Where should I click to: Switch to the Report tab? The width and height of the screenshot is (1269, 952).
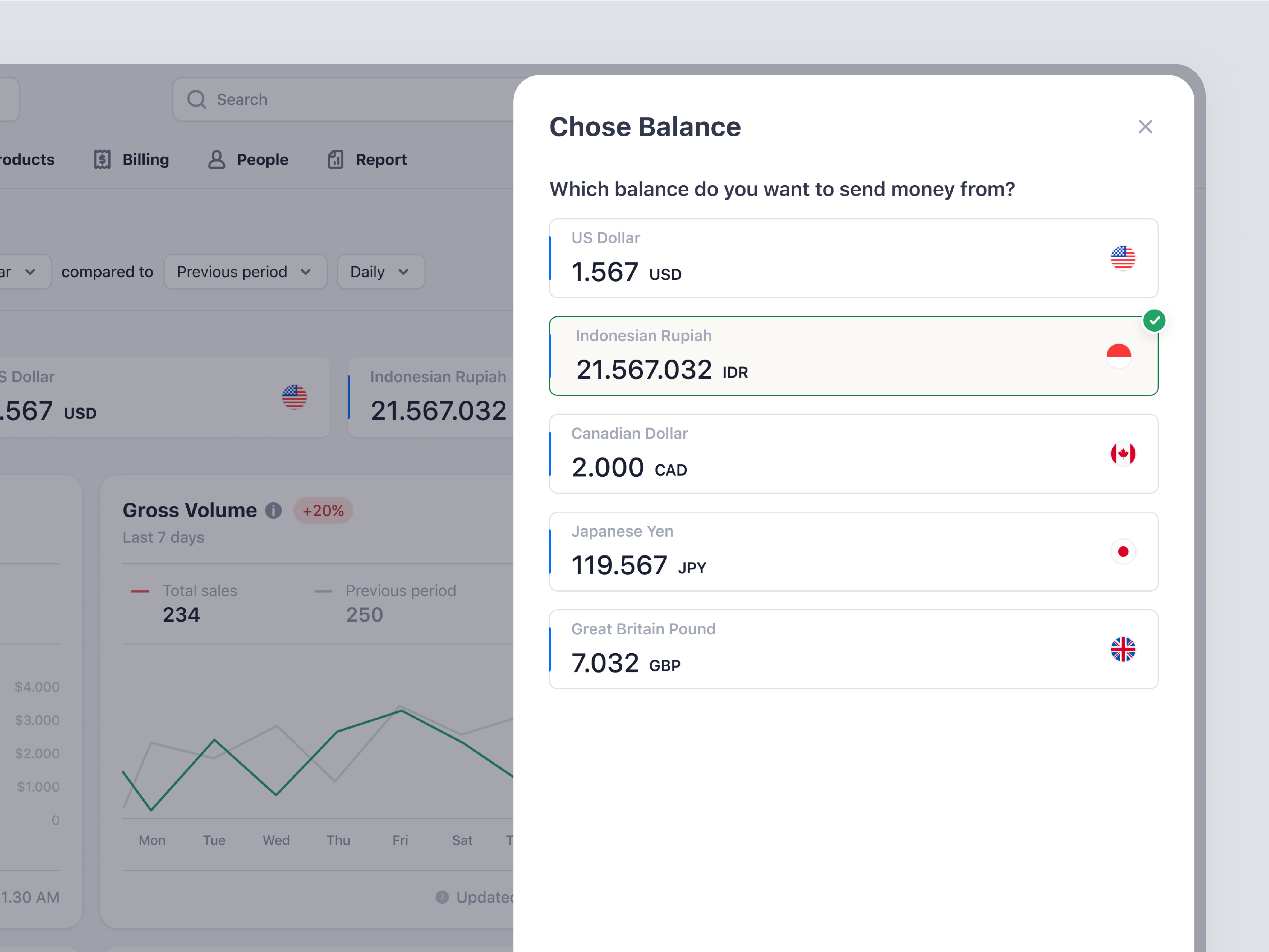[367, 159]
